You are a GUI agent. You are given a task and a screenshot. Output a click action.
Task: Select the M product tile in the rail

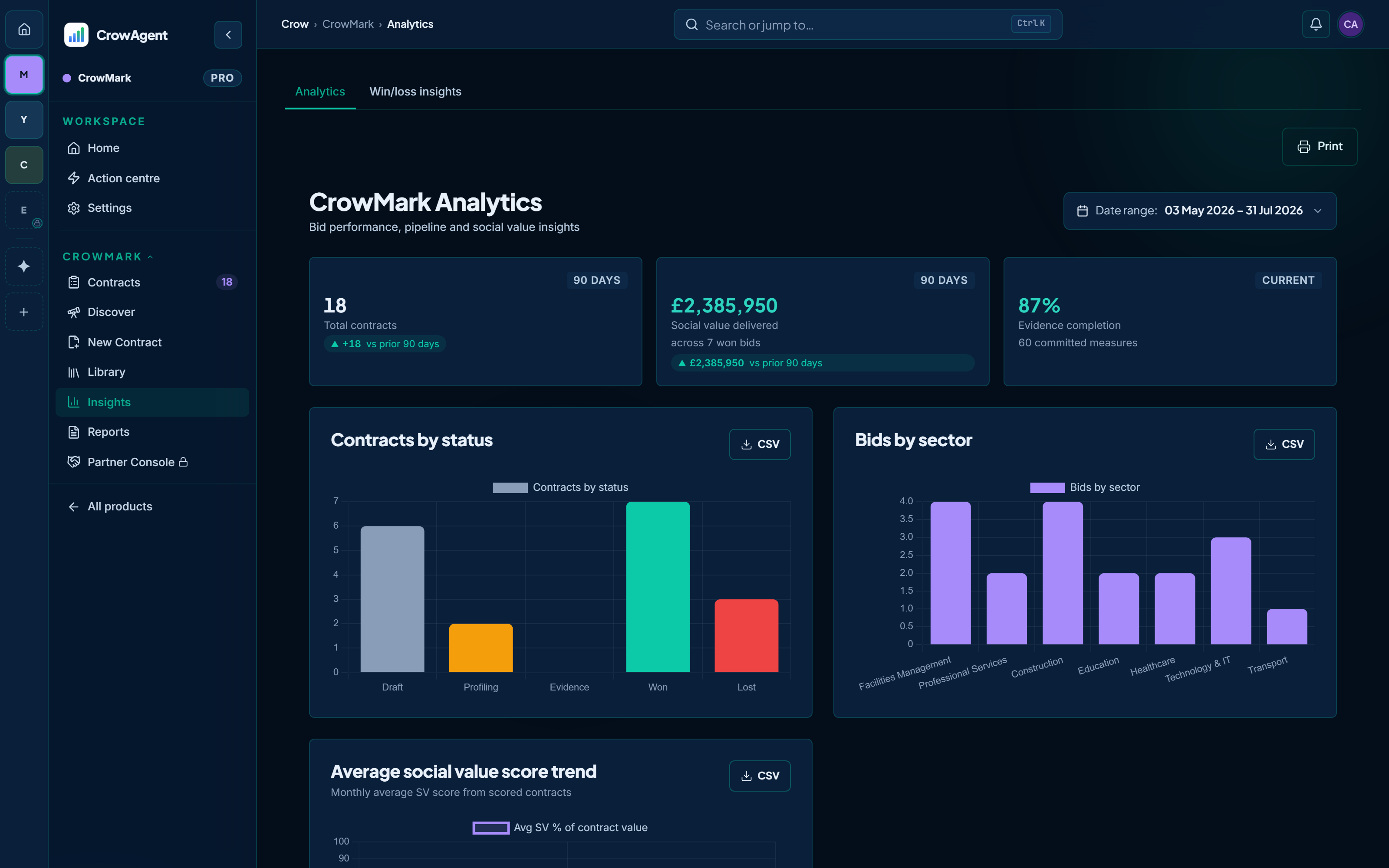pyautogui.click(x=24, y=75)
